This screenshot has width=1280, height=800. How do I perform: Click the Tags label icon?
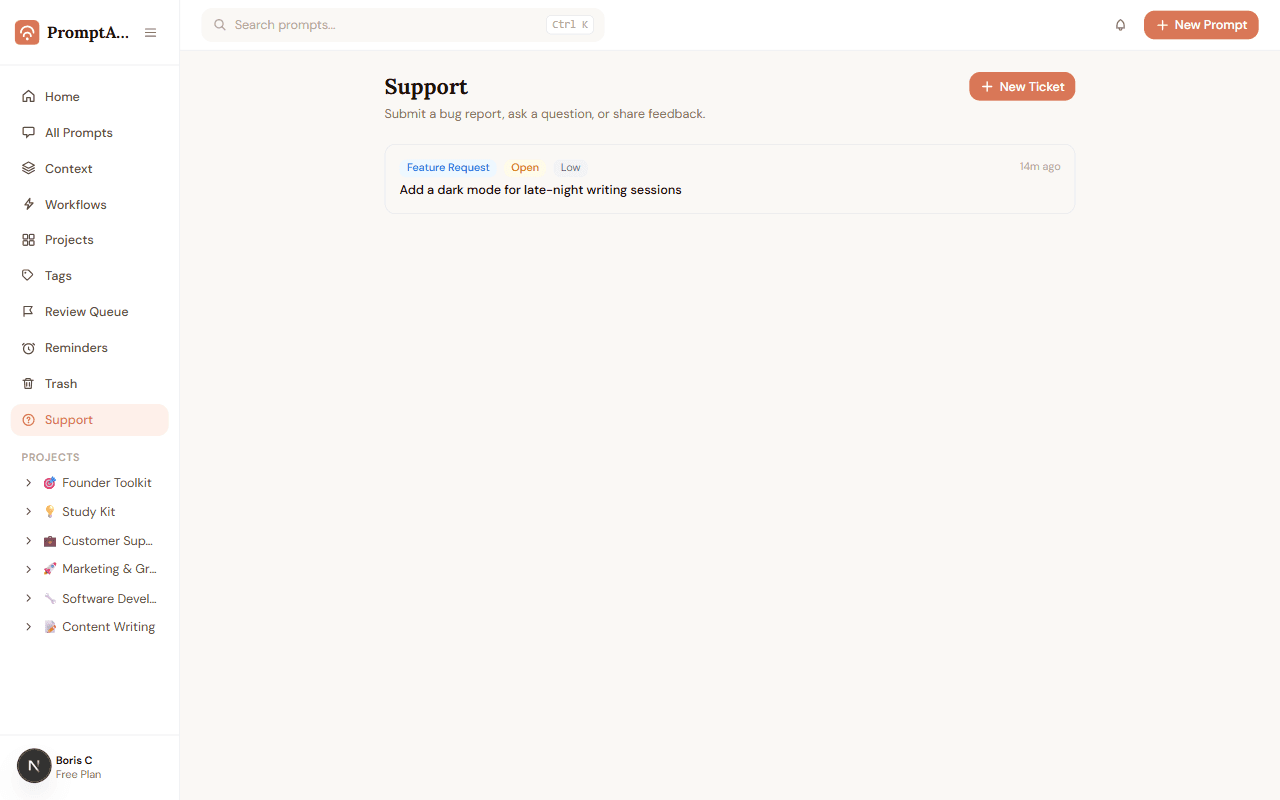pyautogui.click(x=28, y=276)
